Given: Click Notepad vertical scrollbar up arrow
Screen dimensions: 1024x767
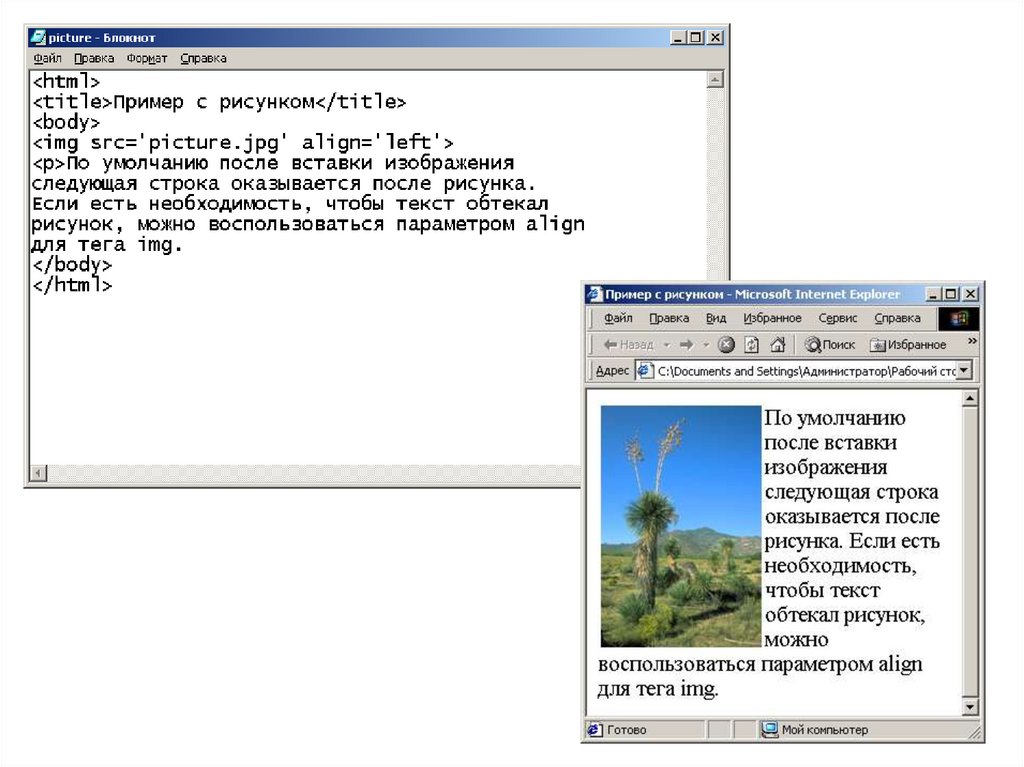Looking at the screenshot, I should (715, 80).
